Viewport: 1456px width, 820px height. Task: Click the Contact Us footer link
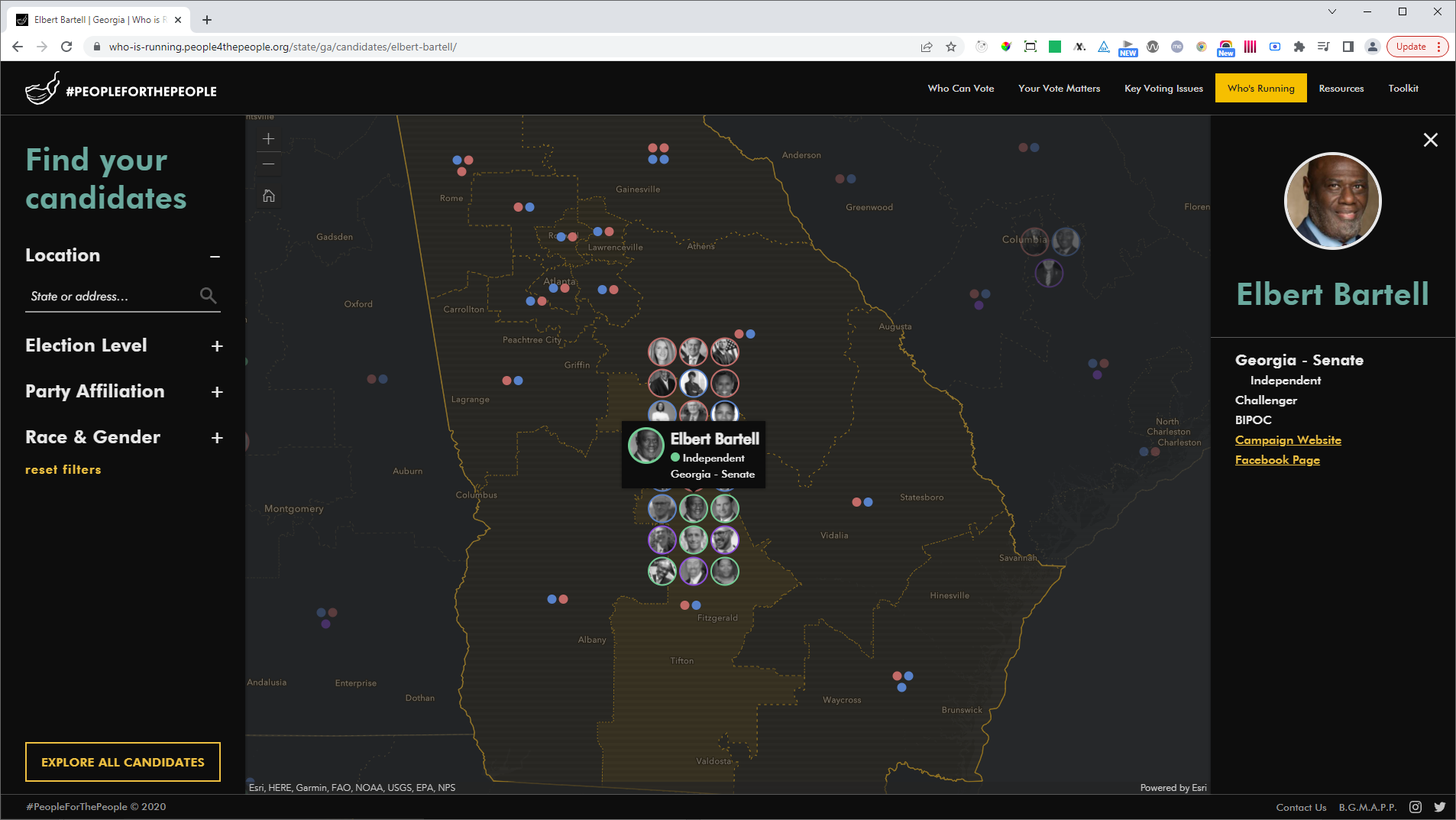pos(1301,808)
